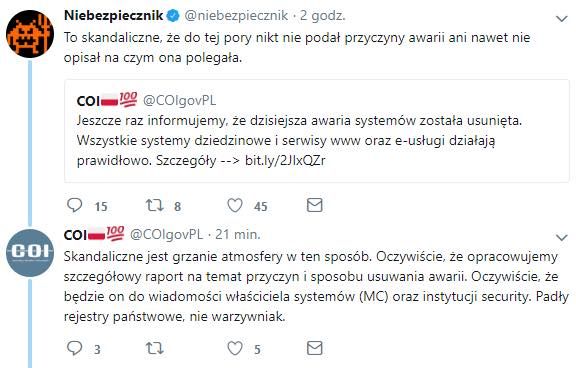Retweet the Niebezpiecznik tweet
576x368 pixels.
[x=154, y=205]
